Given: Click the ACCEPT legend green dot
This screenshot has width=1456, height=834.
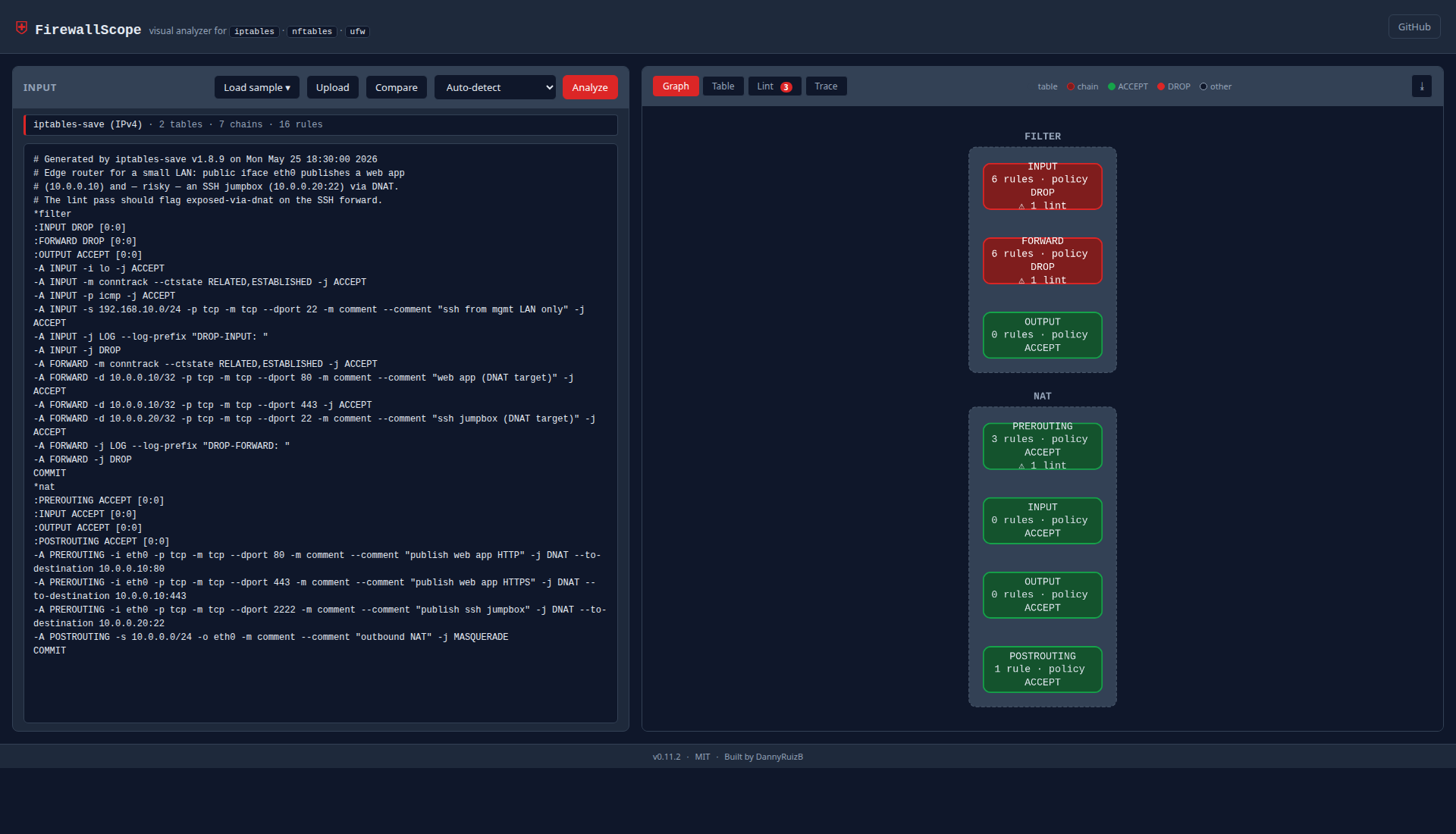Looking at the screenshot, I should (x=1112, y=86).
